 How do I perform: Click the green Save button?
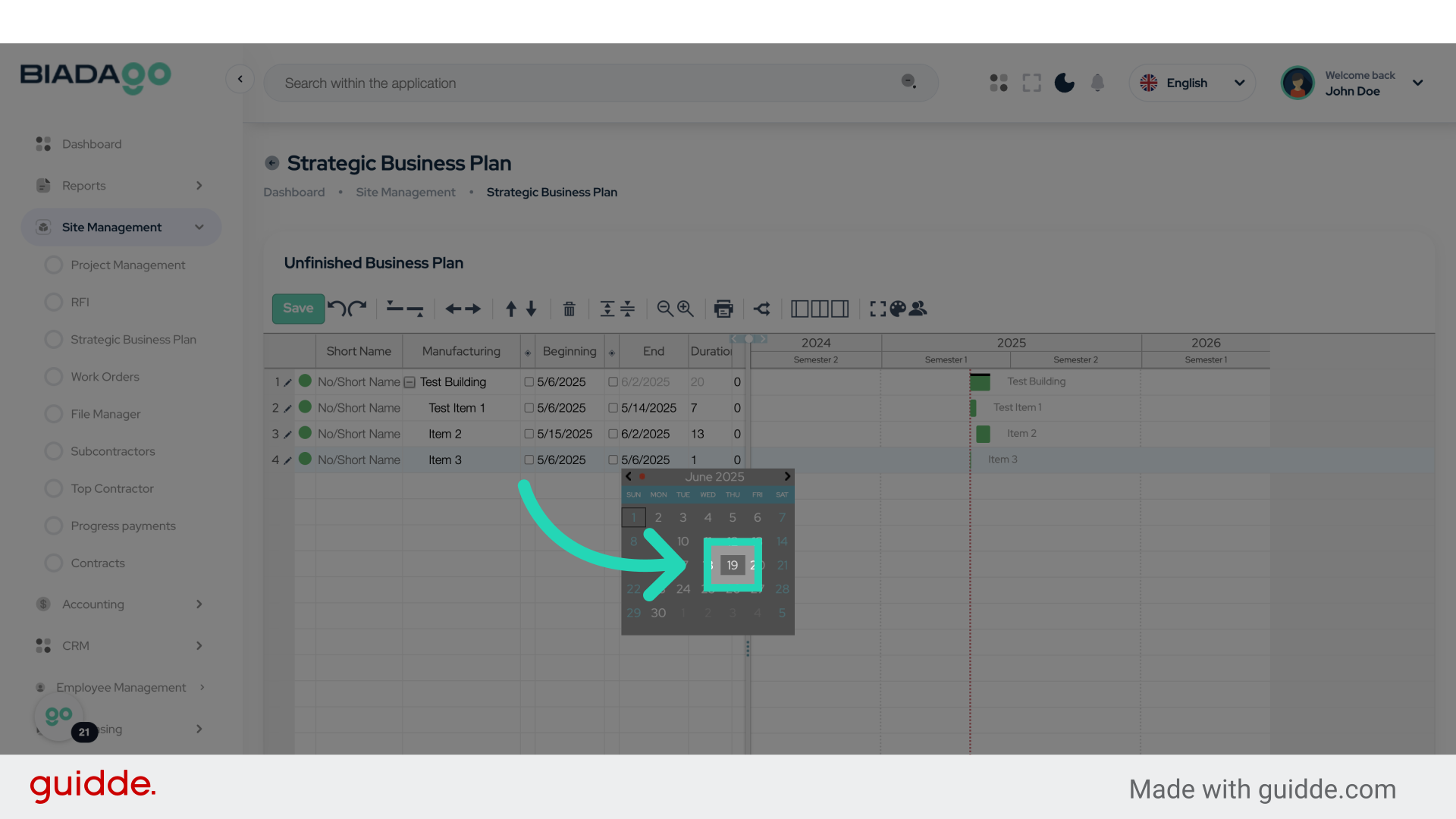298,309
